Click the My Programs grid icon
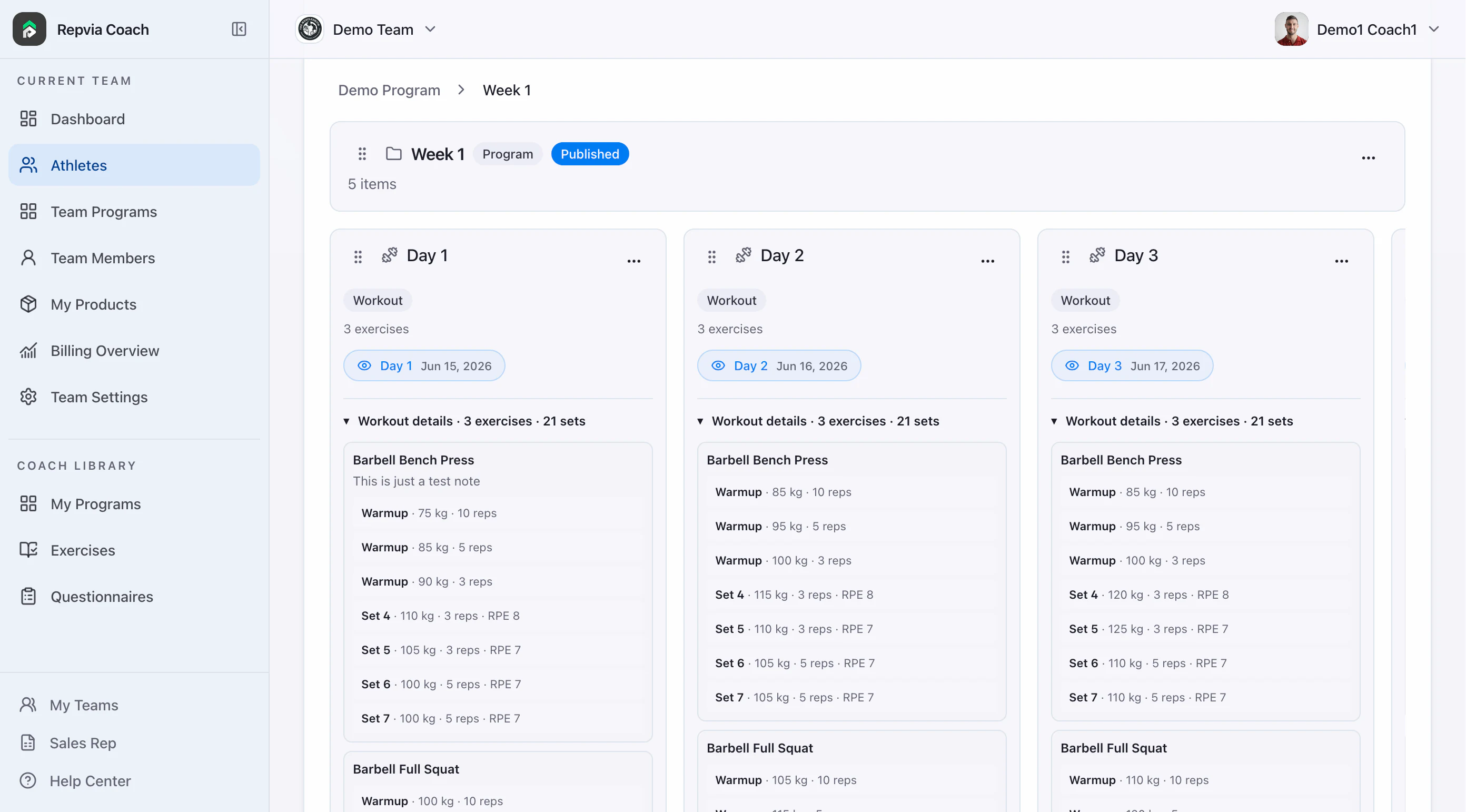 pyautogui.click(x=28, y=503)
